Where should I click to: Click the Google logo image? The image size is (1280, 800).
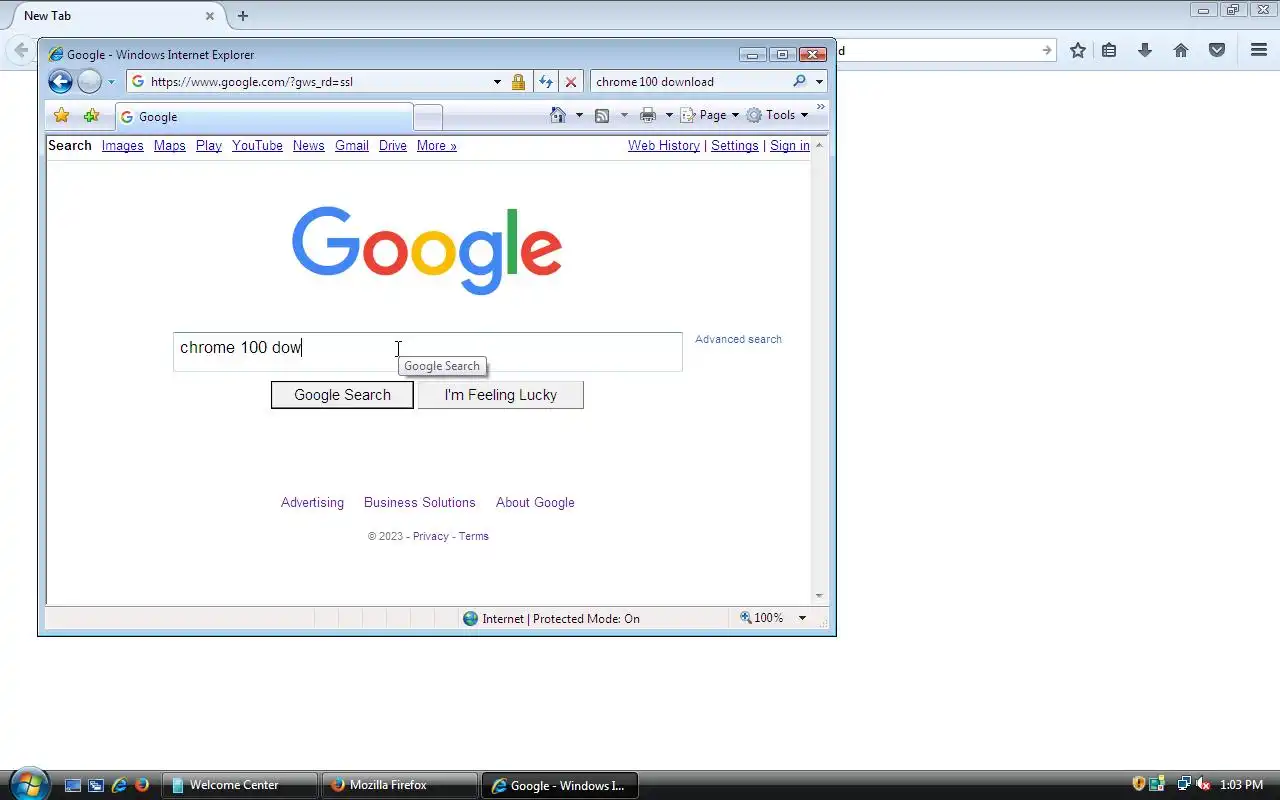point(427,250)
